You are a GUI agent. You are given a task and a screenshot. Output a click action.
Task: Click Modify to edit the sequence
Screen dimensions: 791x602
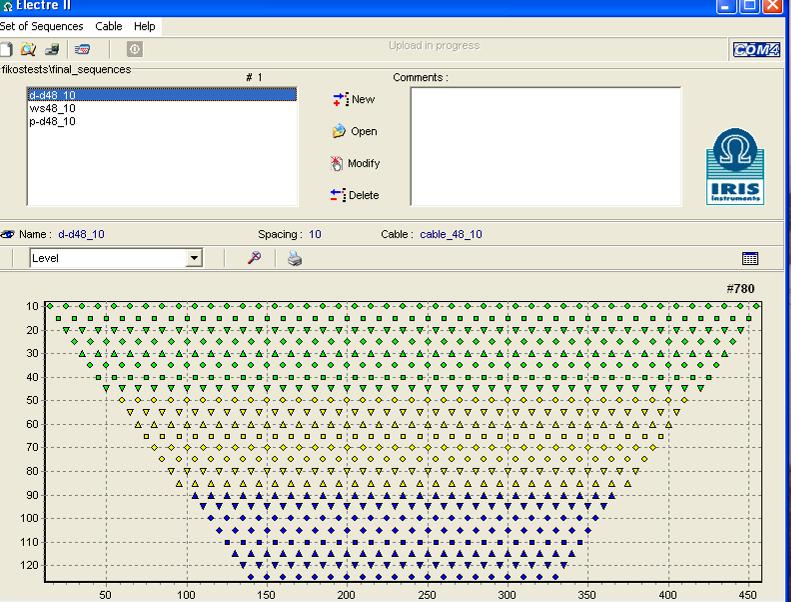[355, 163]
